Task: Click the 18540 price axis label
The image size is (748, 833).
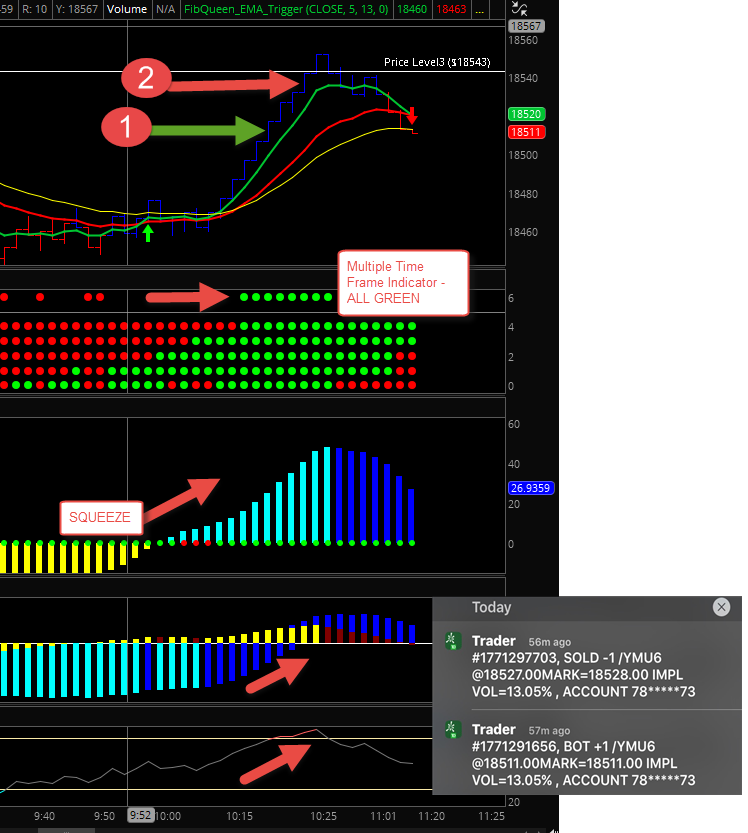Action: (523, 78)
